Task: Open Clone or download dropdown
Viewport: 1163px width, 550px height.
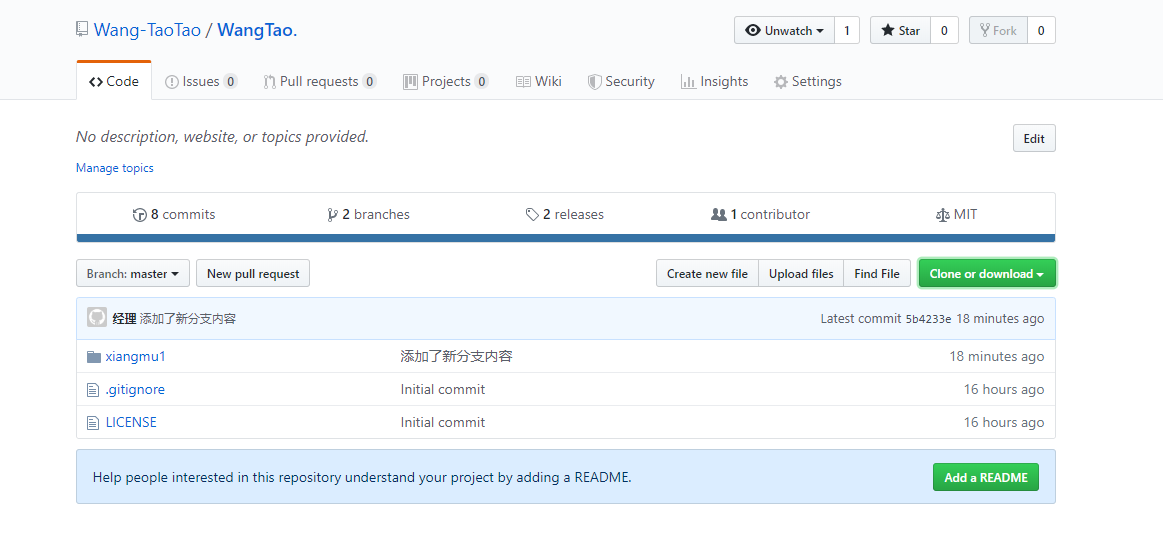Action: (x=987, y=274)
